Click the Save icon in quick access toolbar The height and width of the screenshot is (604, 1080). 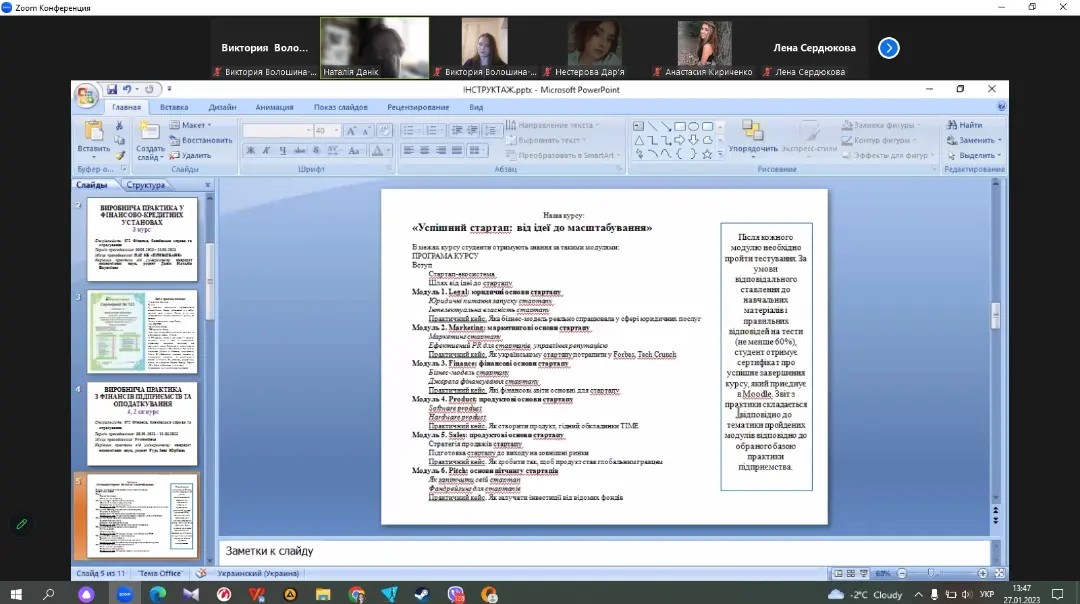coord(112,90)
